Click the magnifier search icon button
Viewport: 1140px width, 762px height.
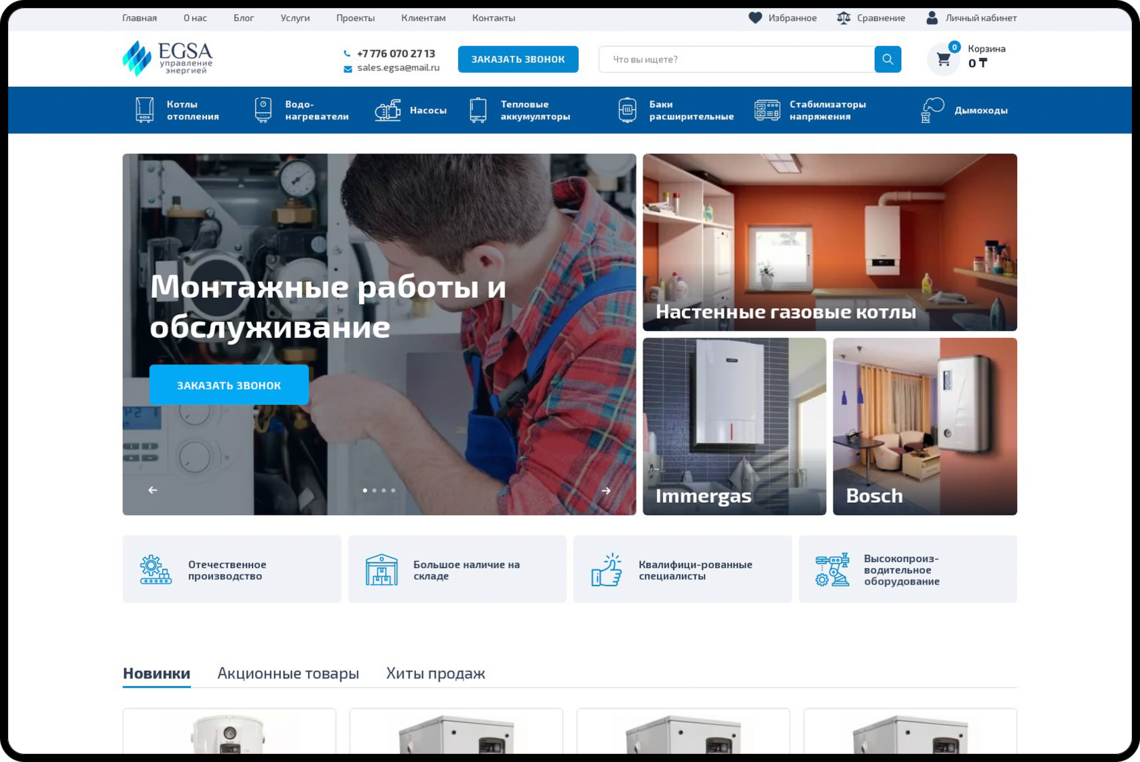(x=887, y=60)
